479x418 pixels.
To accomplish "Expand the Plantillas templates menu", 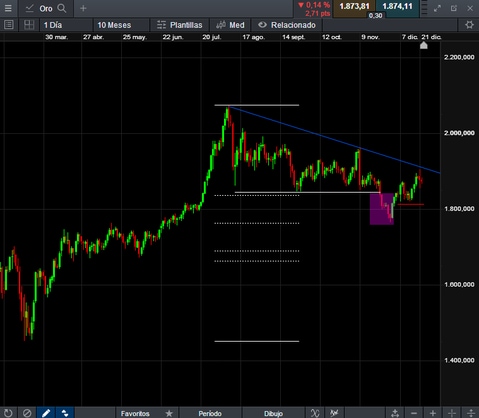I will click(180, 25).
